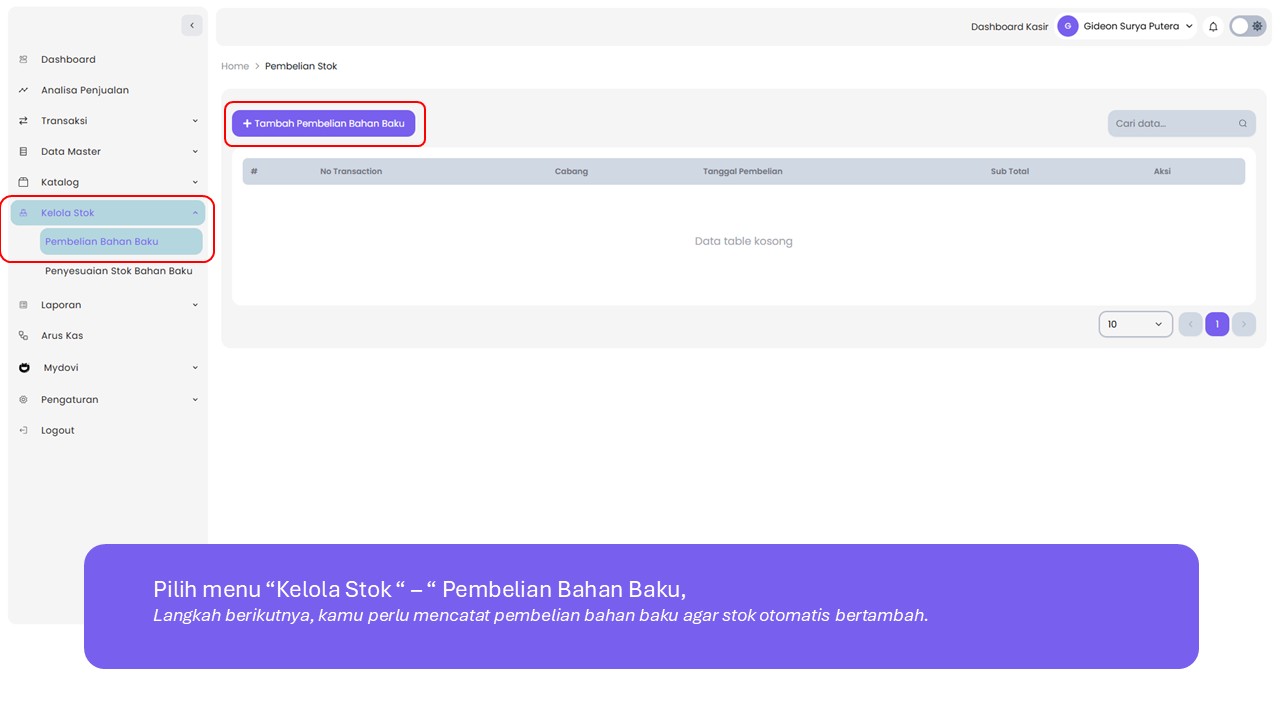
Task: Click the Tanggal Pembelian column header
Action: (743, 171)
